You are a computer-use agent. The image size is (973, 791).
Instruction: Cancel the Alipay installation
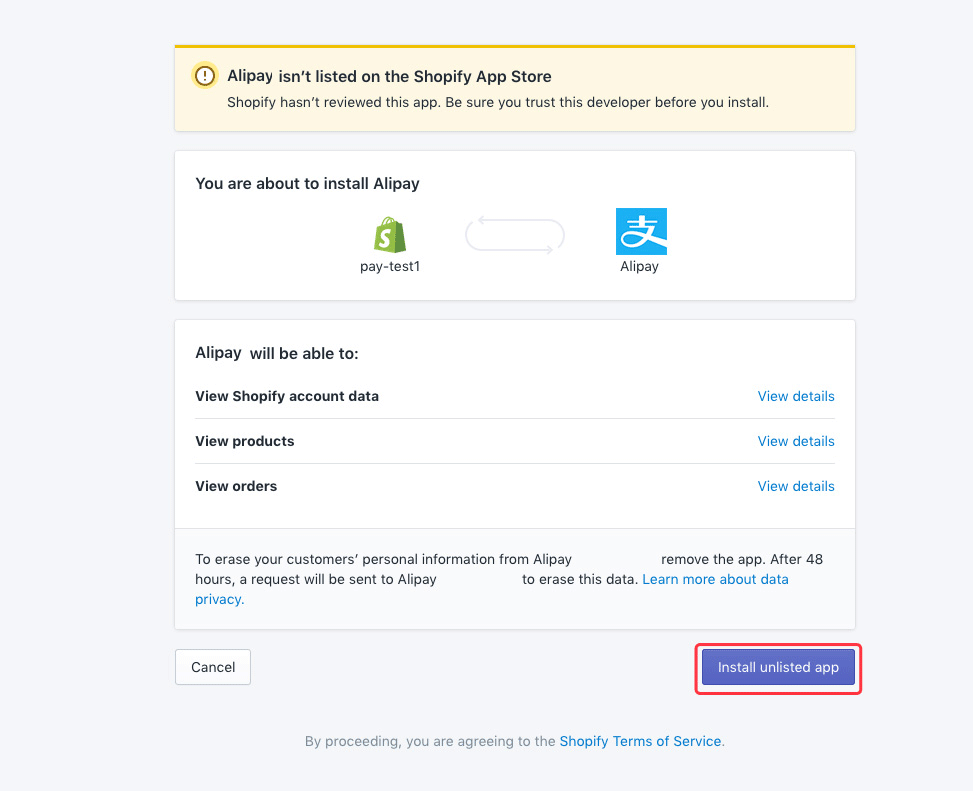212,667
